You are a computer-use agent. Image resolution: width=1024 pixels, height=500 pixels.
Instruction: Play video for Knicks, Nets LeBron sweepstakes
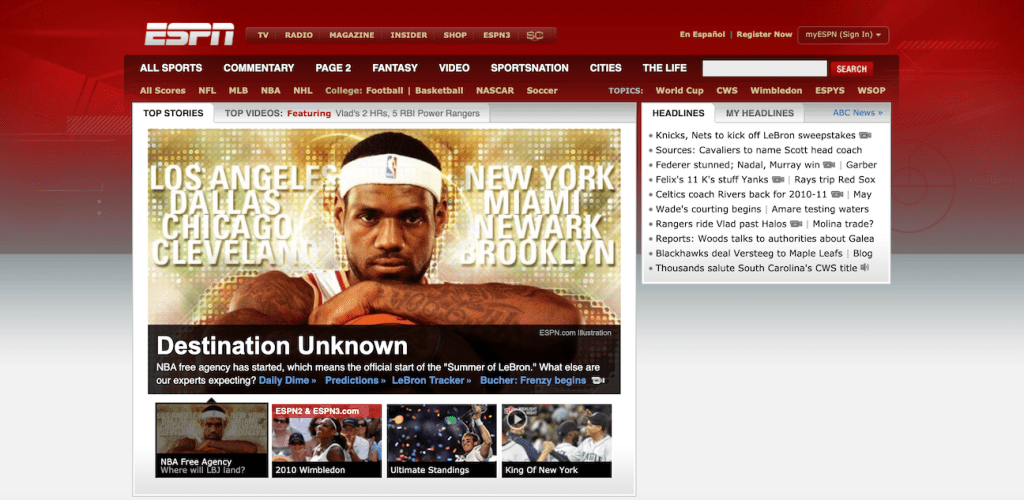click(865, 135)
